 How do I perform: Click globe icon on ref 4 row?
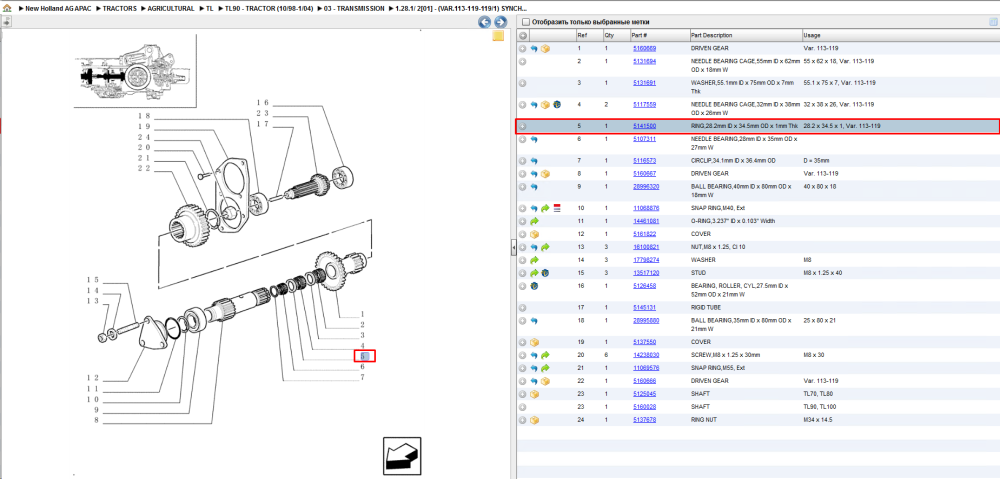pyautogui.click(x=557, y=105)
